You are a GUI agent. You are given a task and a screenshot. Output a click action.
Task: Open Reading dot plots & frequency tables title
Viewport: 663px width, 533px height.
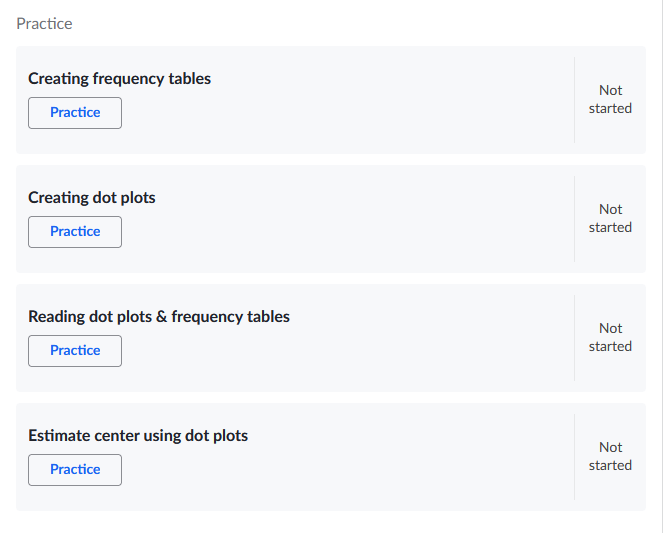159,317
